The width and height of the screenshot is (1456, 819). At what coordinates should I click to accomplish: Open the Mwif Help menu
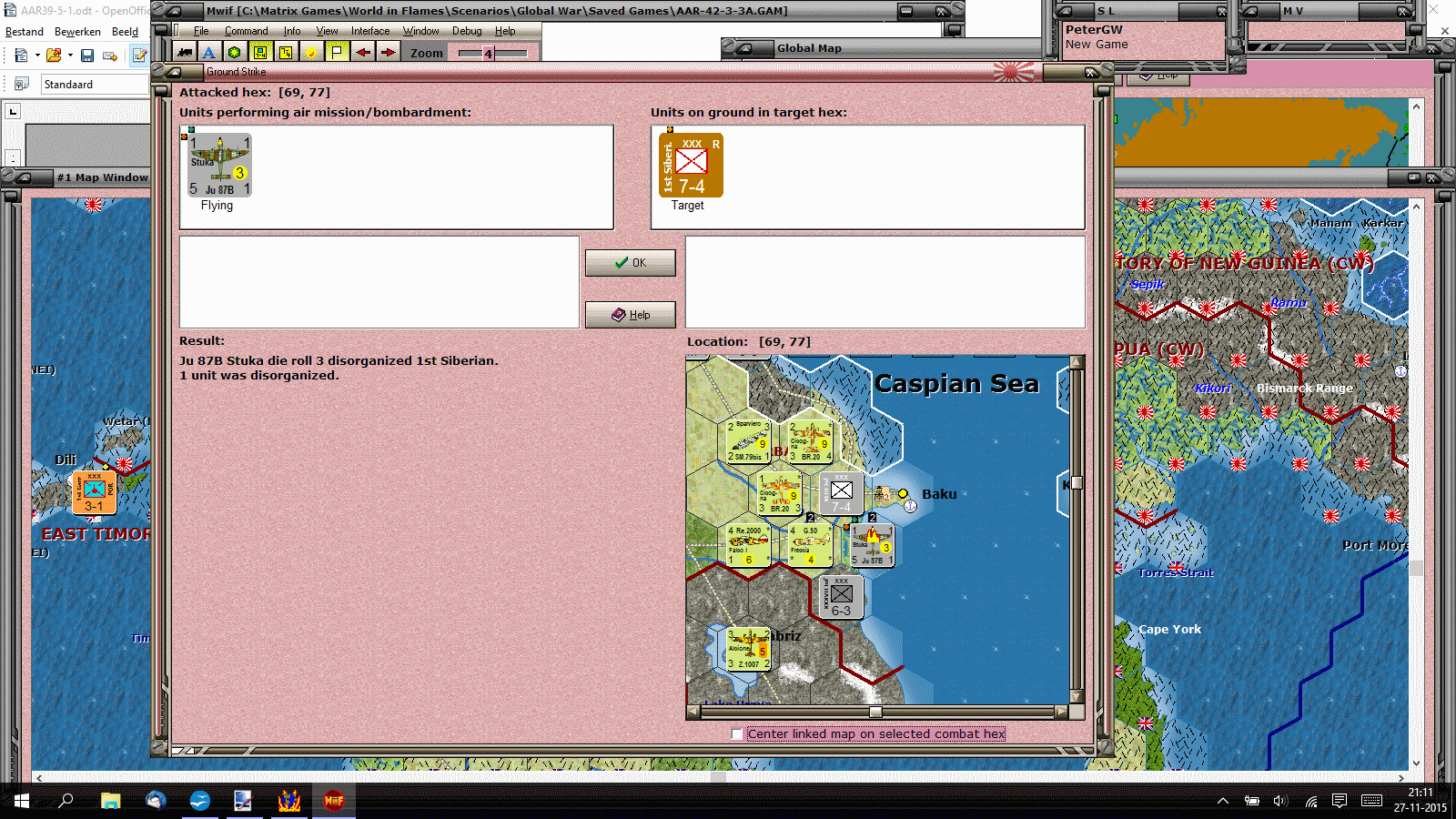505,31
